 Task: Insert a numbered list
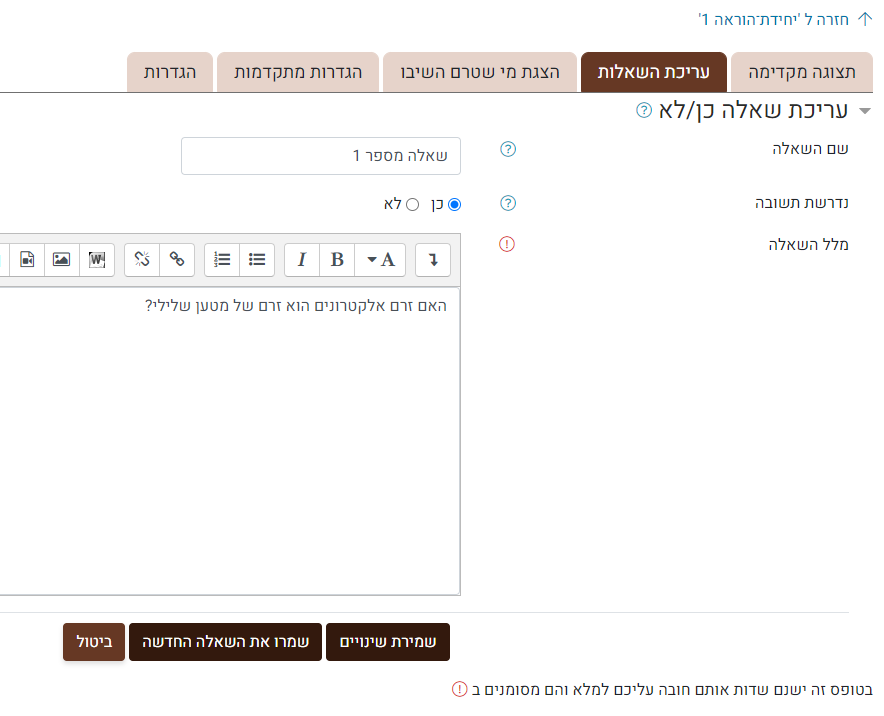tap(222, 260)
